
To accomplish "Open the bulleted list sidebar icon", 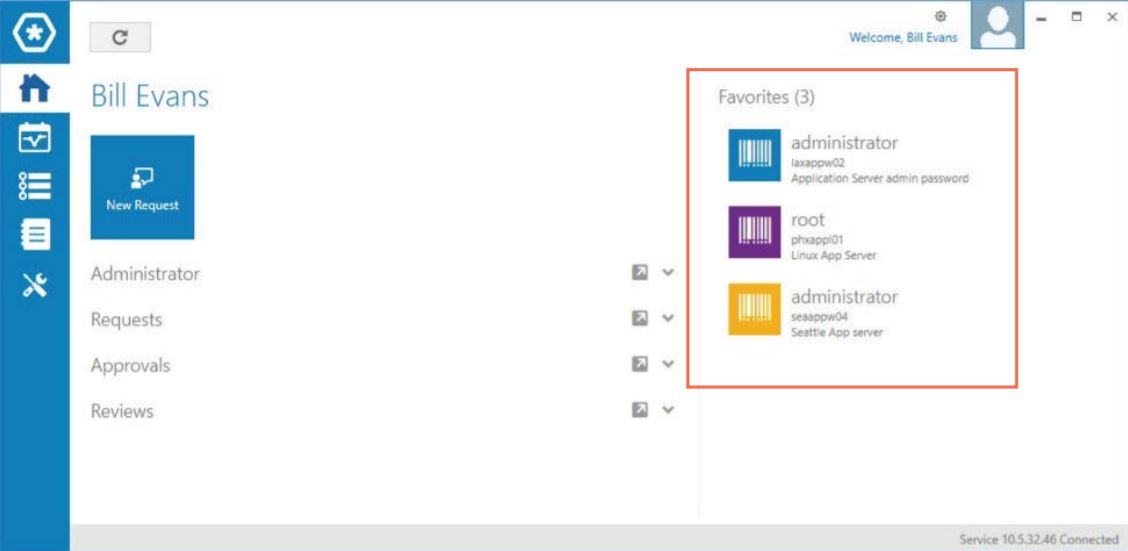I will 34,186.
